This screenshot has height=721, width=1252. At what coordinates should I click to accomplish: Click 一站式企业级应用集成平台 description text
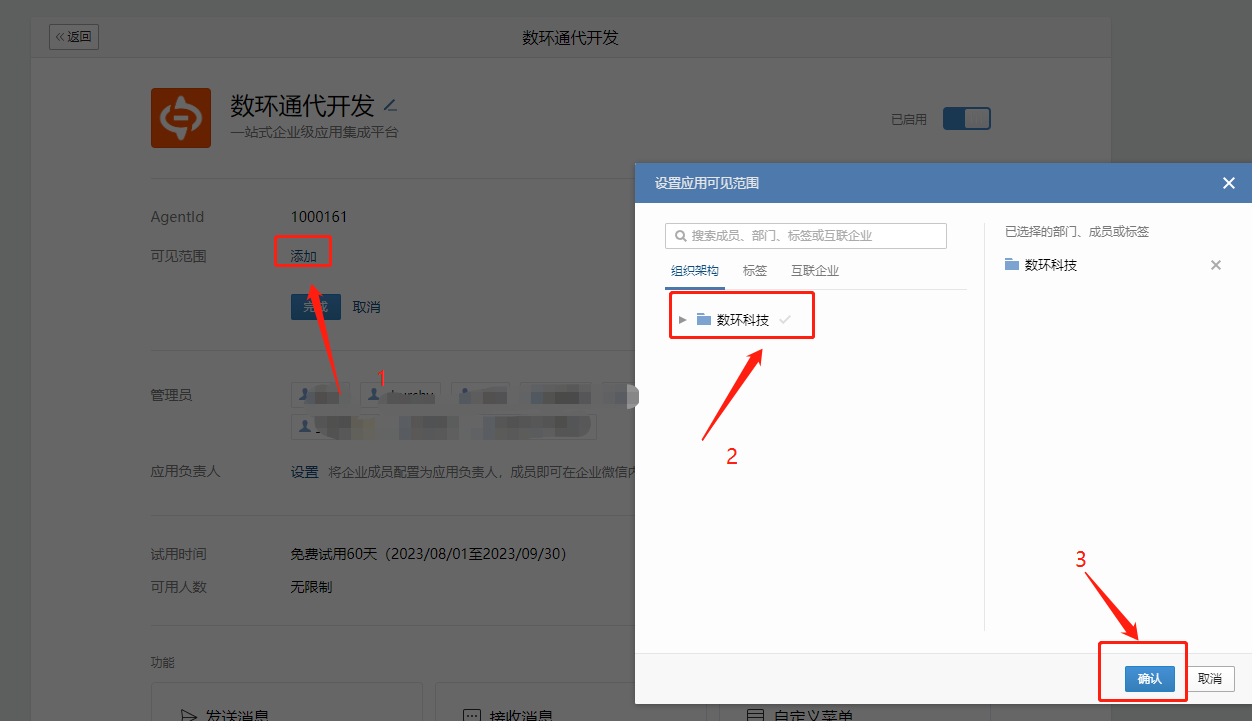click(314, 132)
